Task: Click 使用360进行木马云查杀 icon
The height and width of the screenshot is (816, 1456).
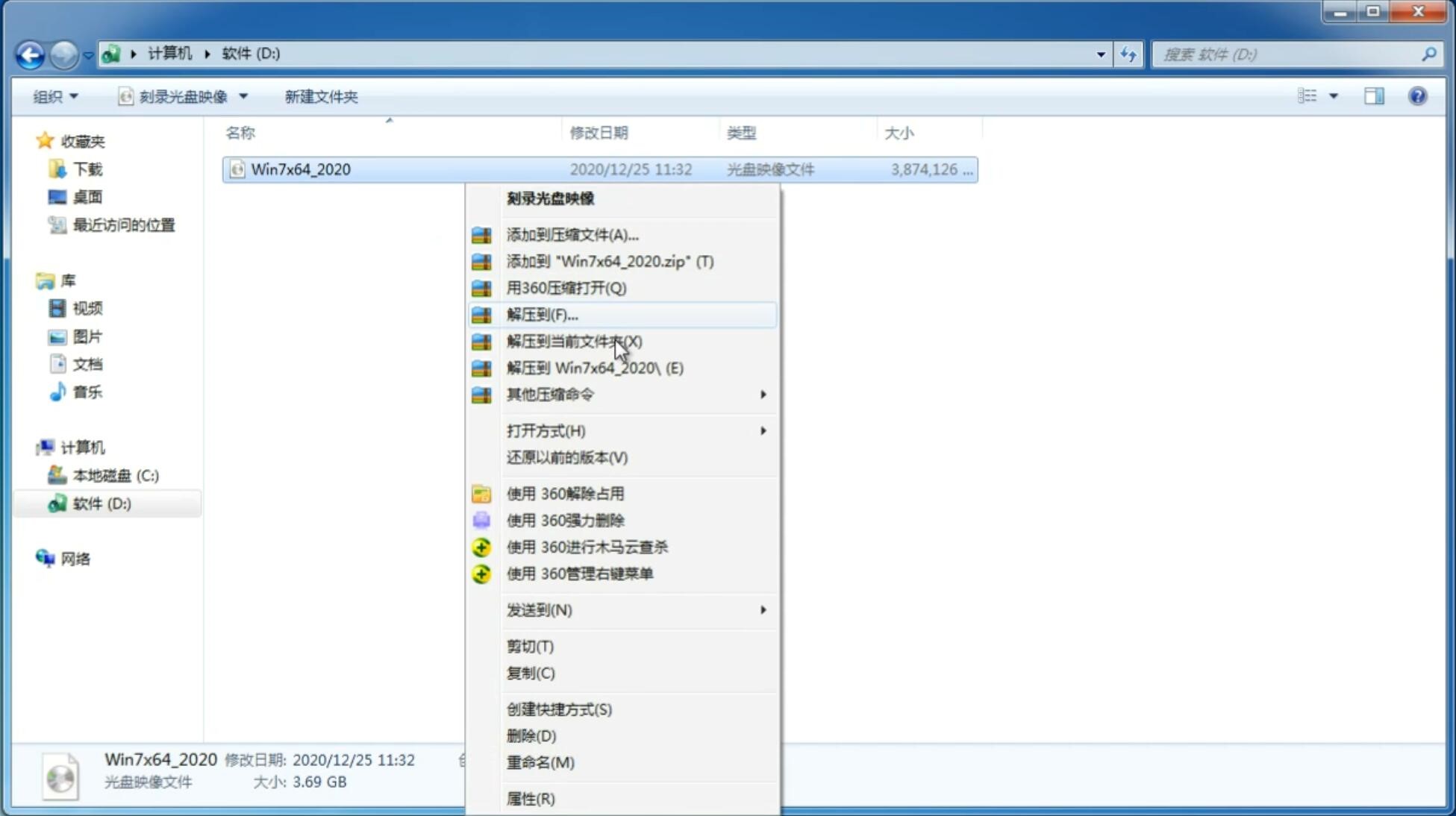Action: click(x=481, y=546)
